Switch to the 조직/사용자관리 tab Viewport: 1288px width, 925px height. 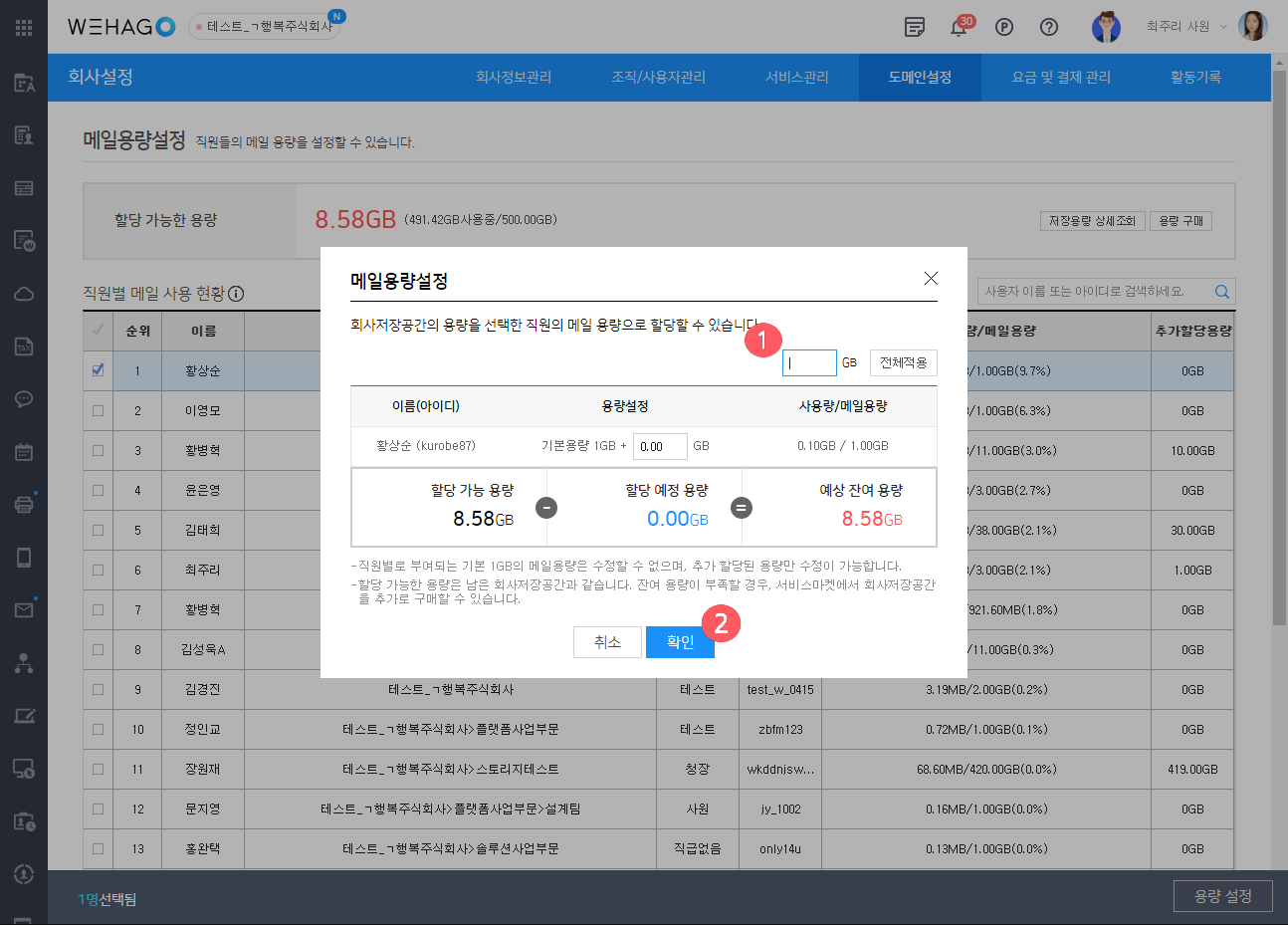(658, 78)
